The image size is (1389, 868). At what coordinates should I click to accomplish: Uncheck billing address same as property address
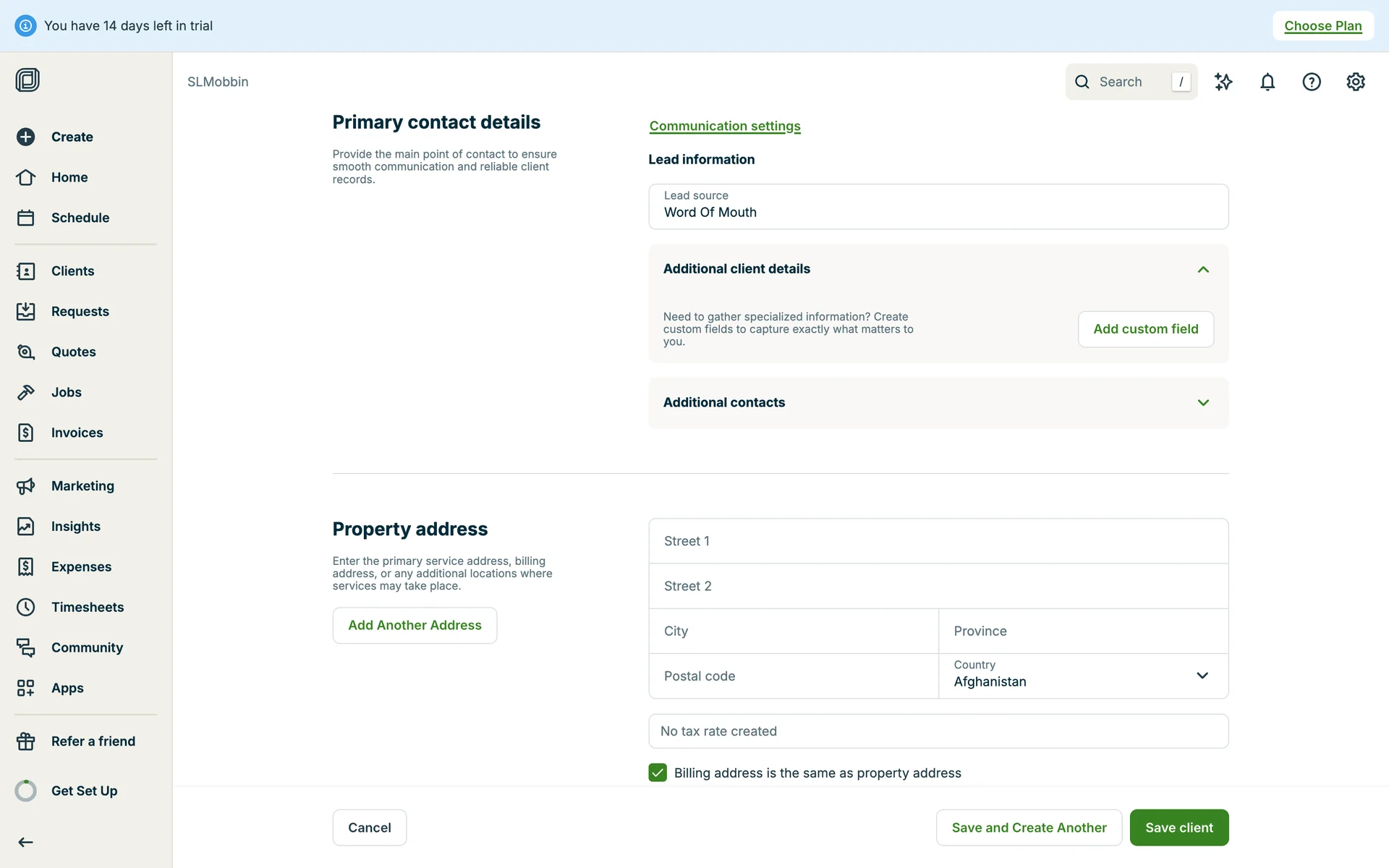pos(658,773)
